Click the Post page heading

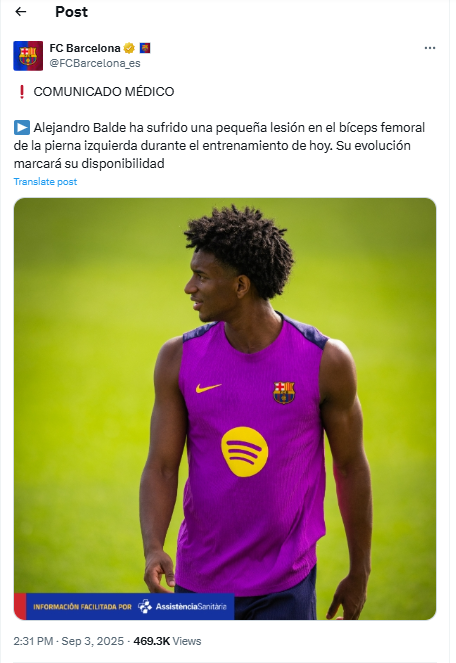(x=71, y=12)
